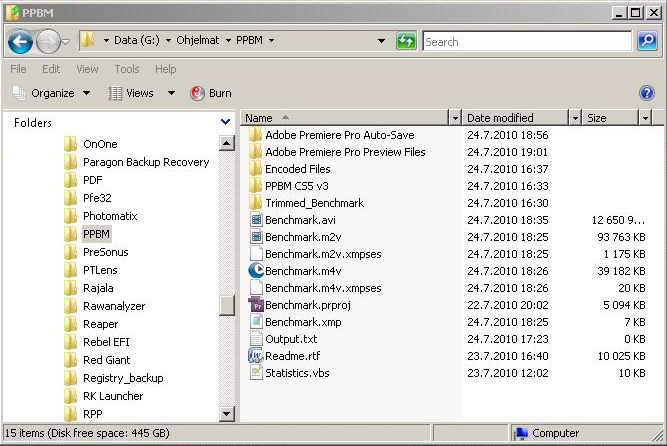Image resolution: width=667 pixels, height=446 pixels.
Task: Select the Trimmed_Benchmark folder icon
Action: 255,203
